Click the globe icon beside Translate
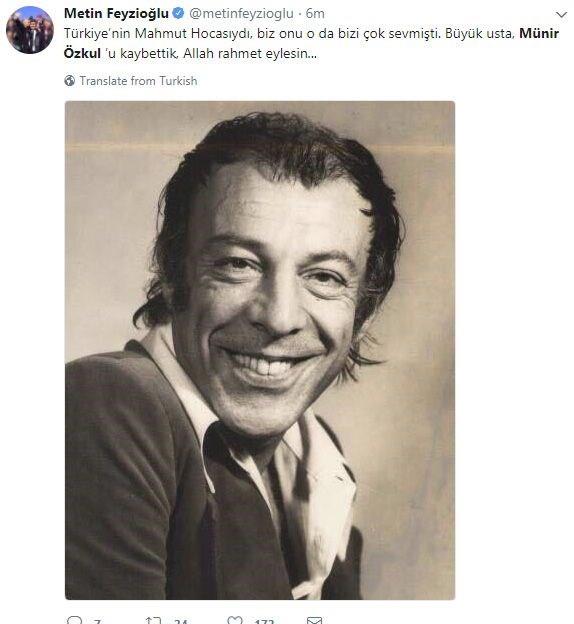The width and height of the screenshot is (574, 624). 70,81
